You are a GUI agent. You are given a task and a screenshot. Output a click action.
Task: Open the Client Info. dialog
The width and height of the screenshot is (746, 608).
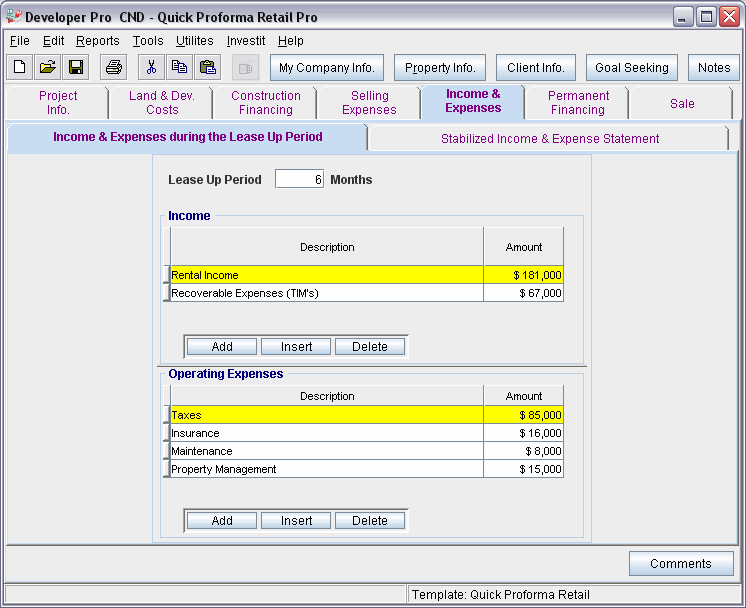pyautogui.click(x=536, y=68)
